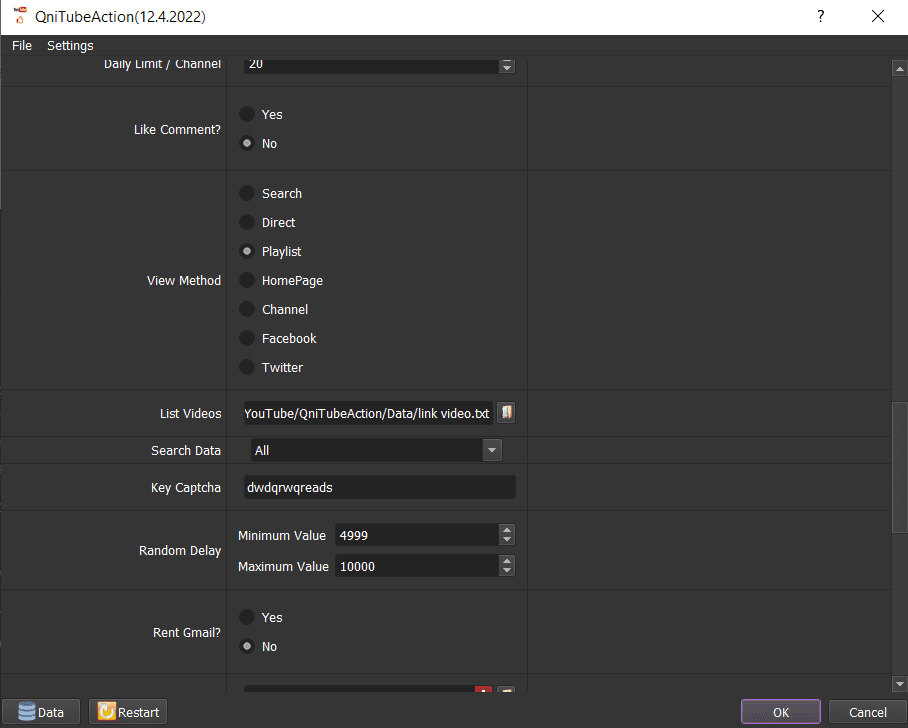This screenshot has width=908, height=728.
Task: Click the Key Captcha label
Action: coord(186,488)
